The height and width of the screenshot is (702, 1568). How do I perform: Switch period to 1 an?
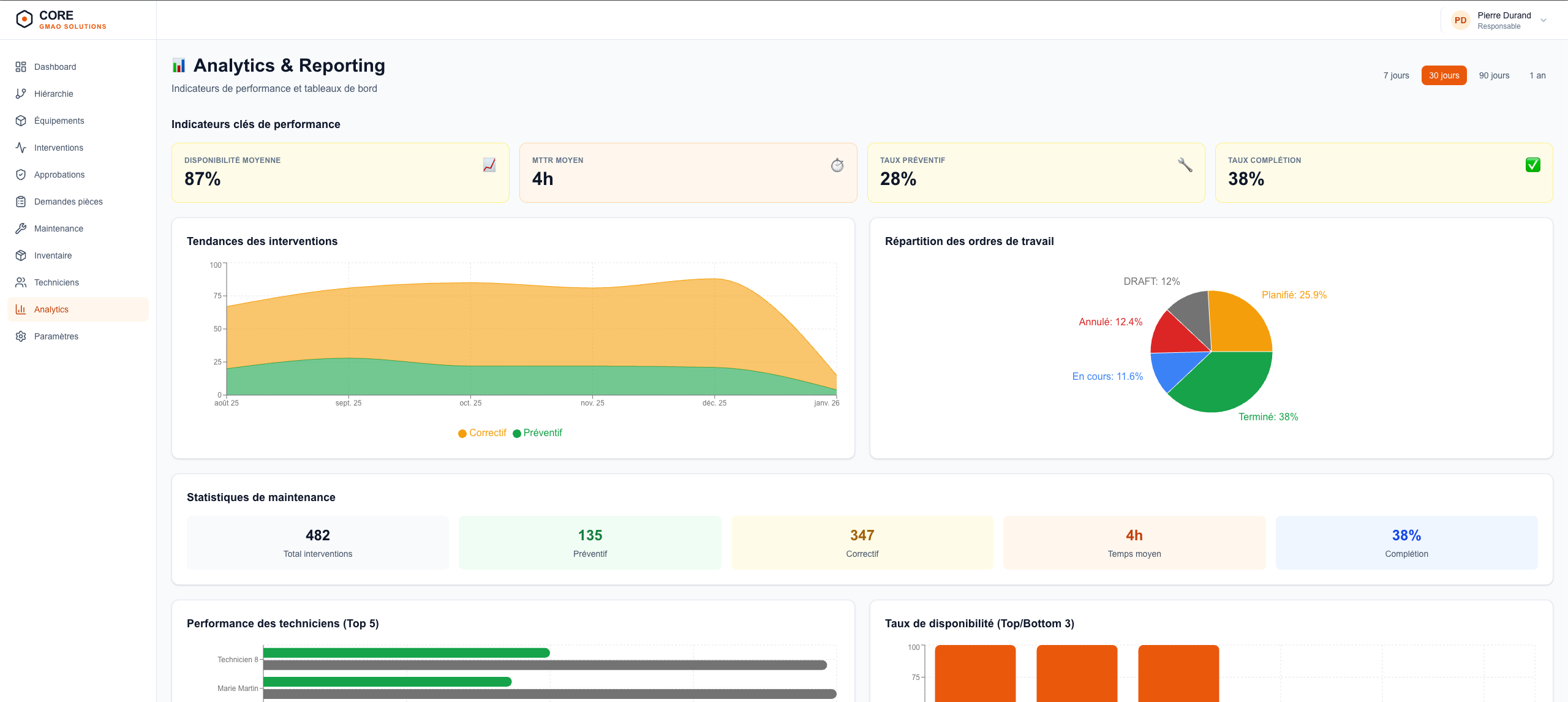tap(1537, 75)
